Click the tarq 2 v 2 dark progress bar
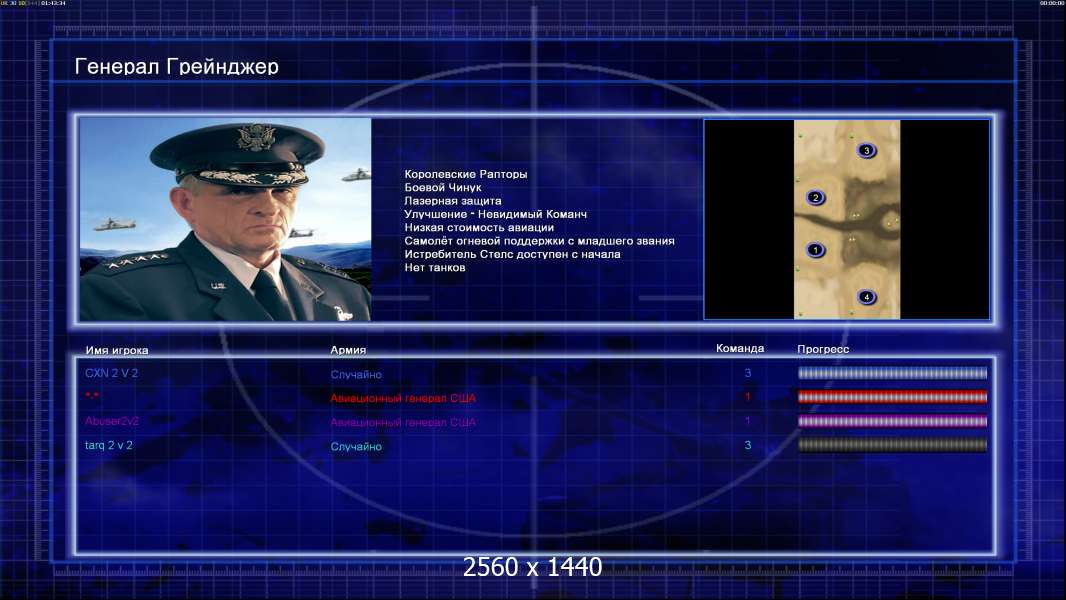The image size is (1066, 600). [892, 445]
